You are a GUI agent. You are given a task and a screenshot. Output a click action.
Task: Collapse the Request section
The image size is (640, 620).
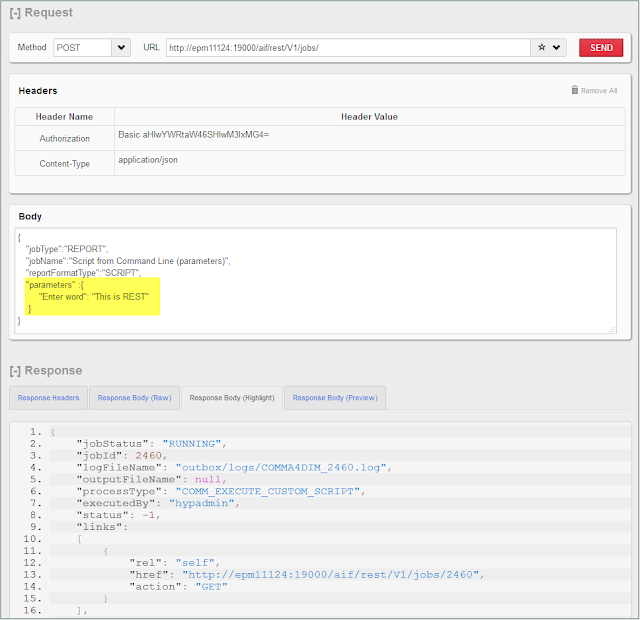click(15, 13)
